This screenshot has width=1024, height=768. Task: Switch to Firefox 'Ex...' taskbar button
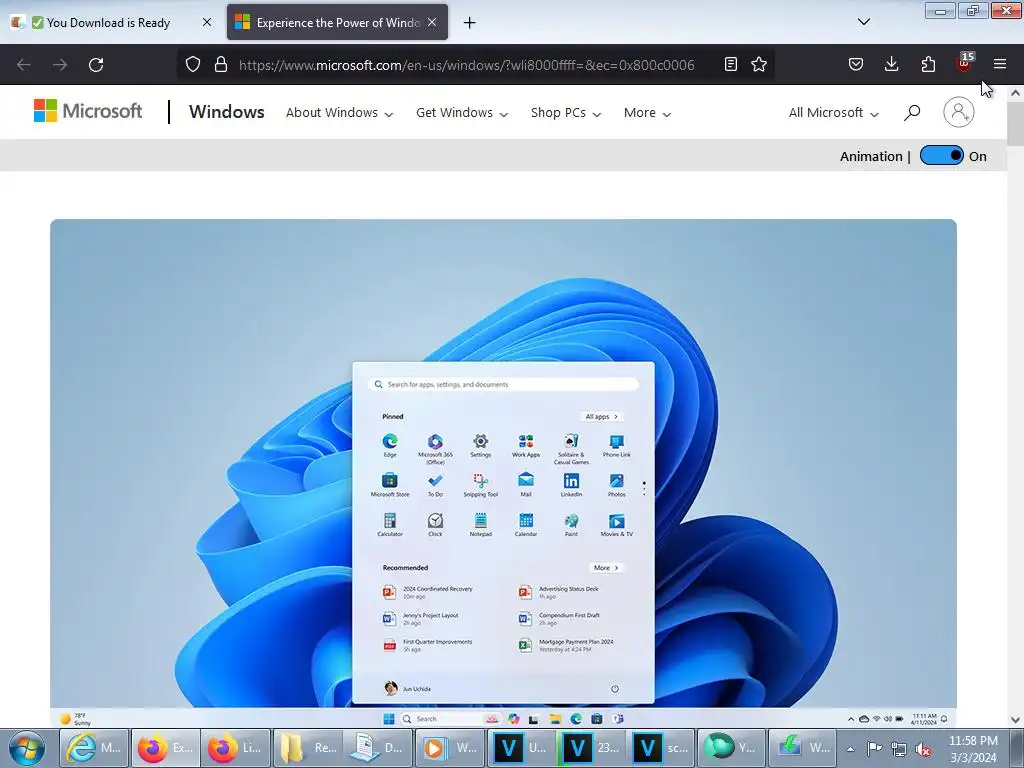[166, 748]
